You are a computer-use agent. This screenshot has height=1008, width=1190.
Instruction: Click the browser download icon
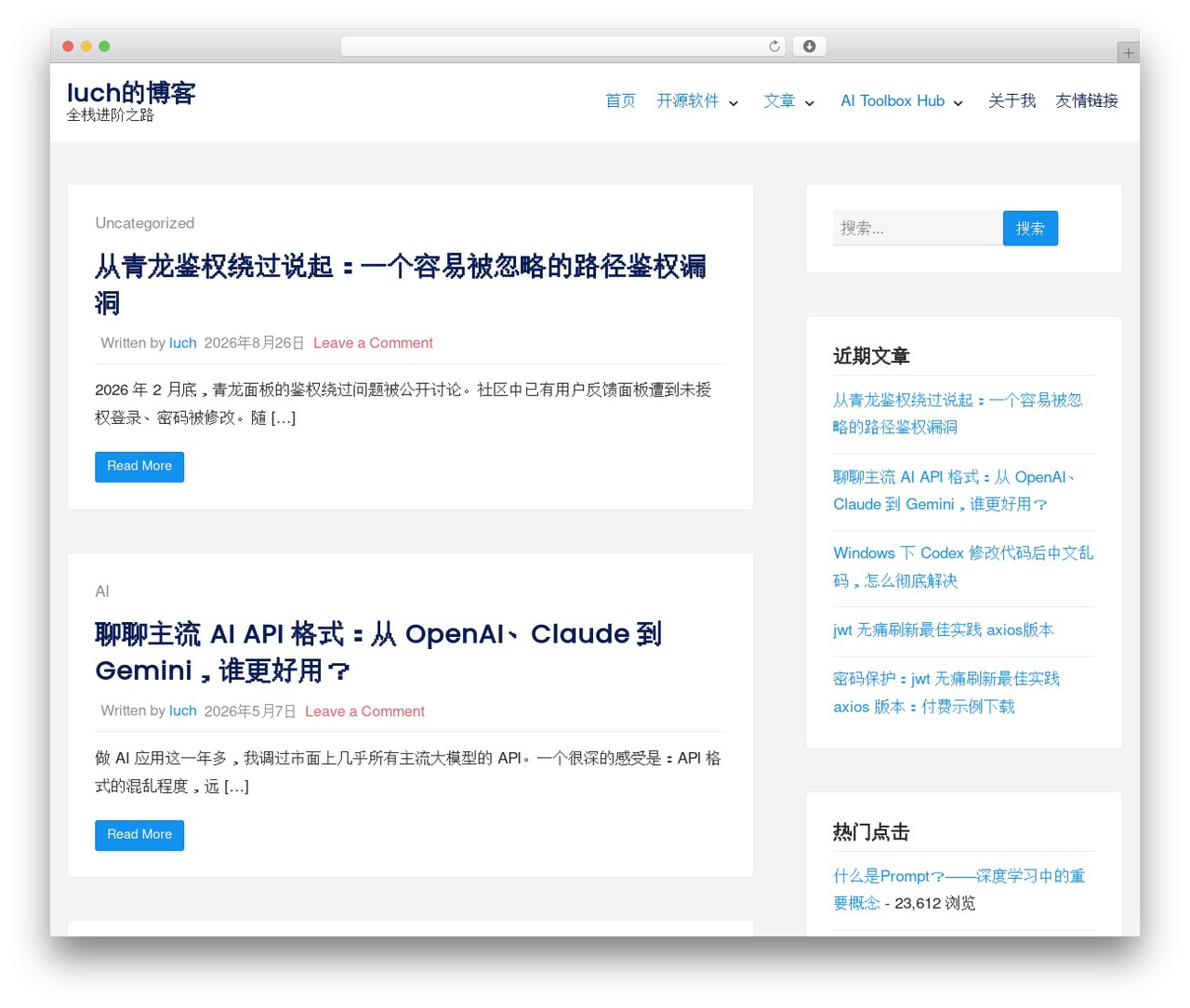(809, 46)
